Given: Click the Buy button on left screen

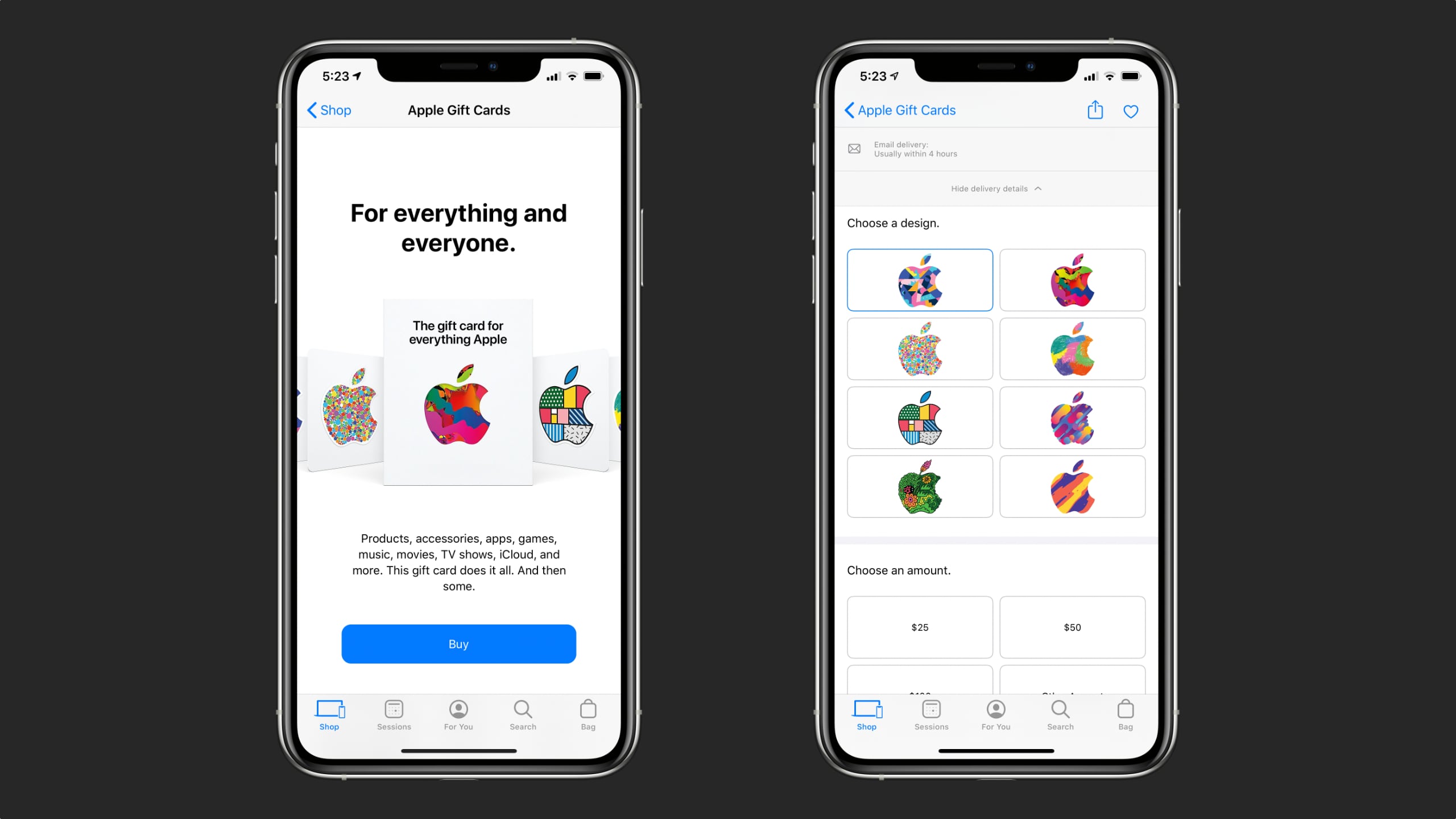Looking at the screenshot, I should (458, 644).
